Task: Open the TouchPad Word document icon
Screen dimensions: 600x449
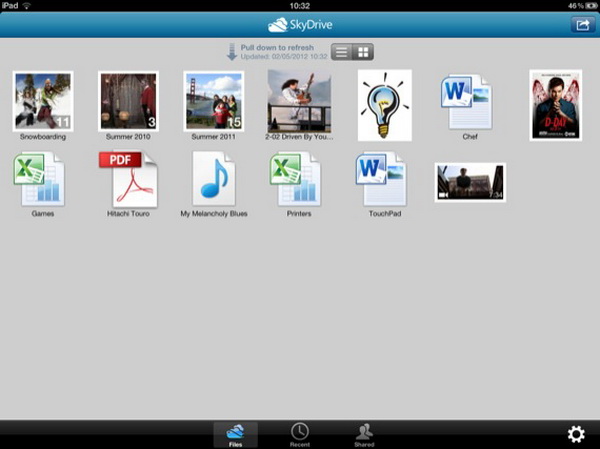Action: pyautogui.click(x=382, y=179)
